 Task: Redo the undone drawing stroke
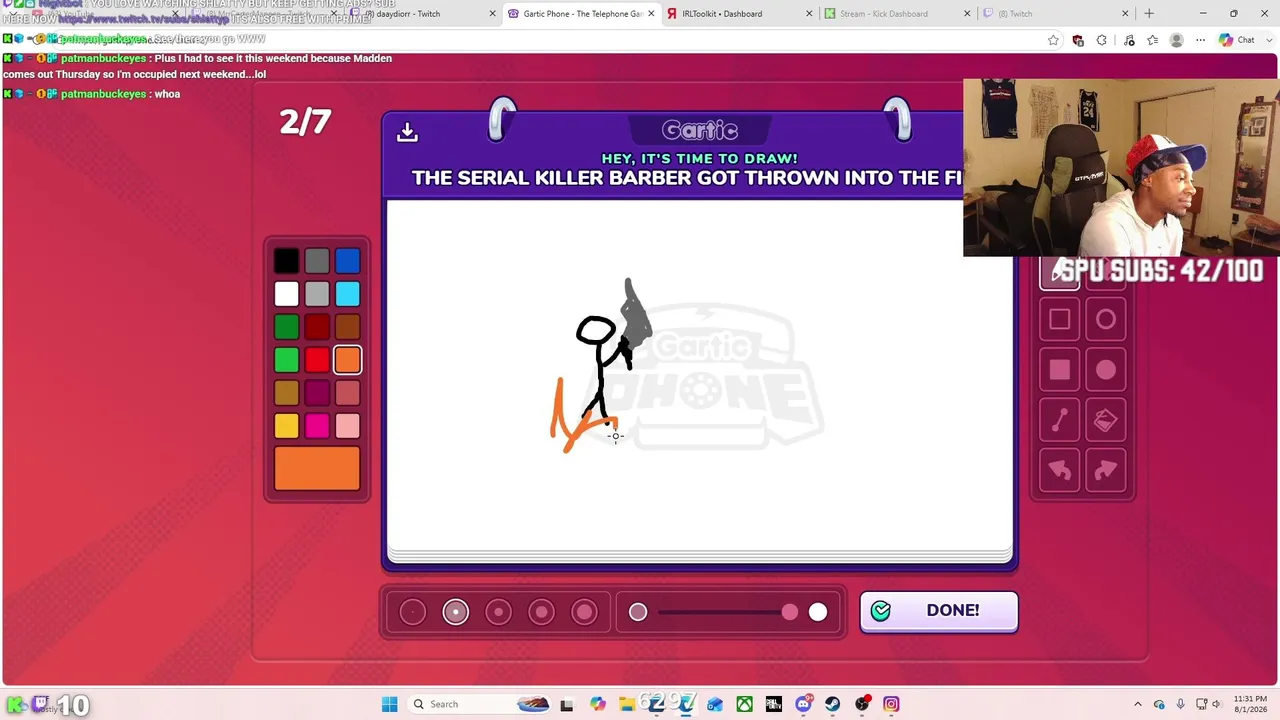(x=1105, y=471)
